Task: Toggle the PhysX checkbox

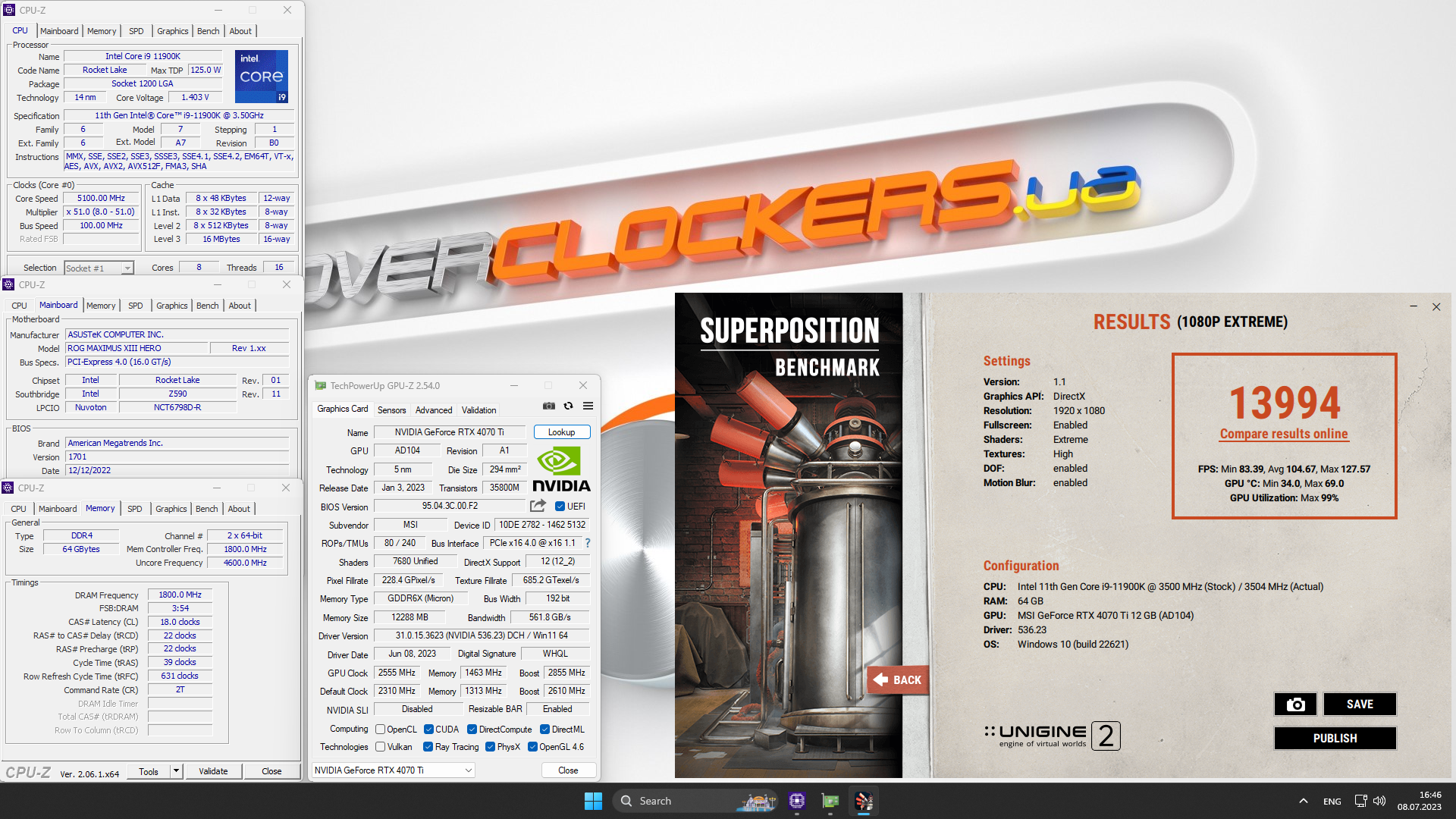Action: pos(491,747)
